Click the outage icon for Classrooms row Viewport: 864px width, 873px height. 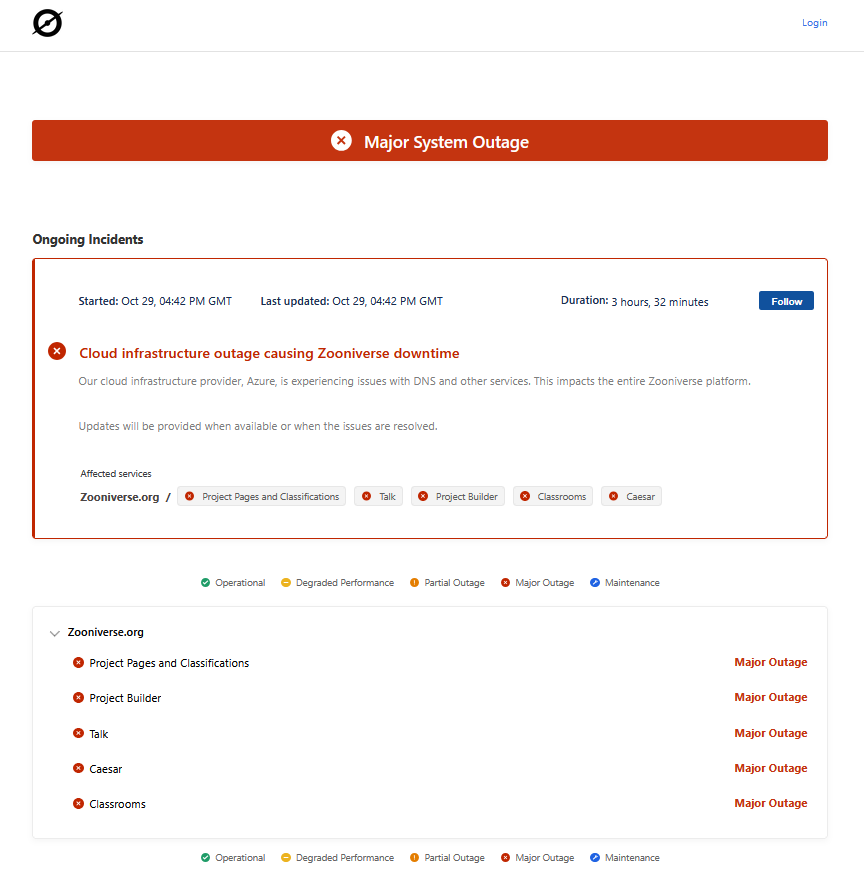pyautogui.click(x=78, y=803)
